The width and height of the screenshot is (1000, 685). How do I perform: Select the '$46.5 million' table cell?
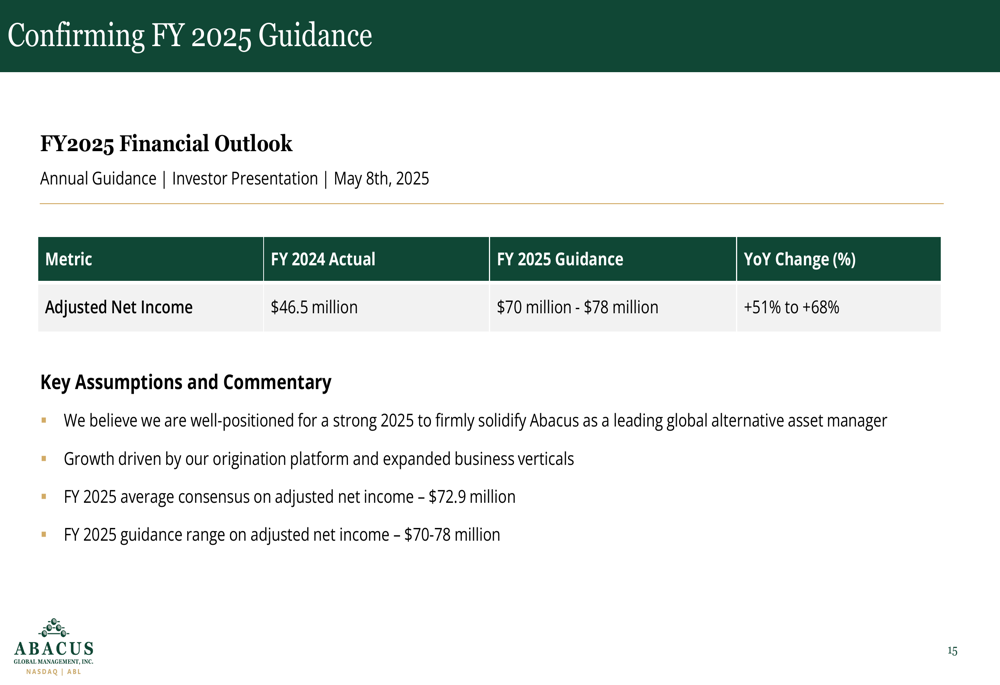(x=376, y=307)
